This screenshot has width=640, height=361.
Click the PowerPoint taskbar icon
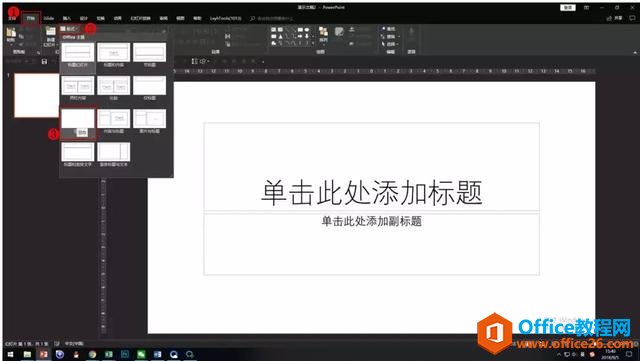point(43,354)
